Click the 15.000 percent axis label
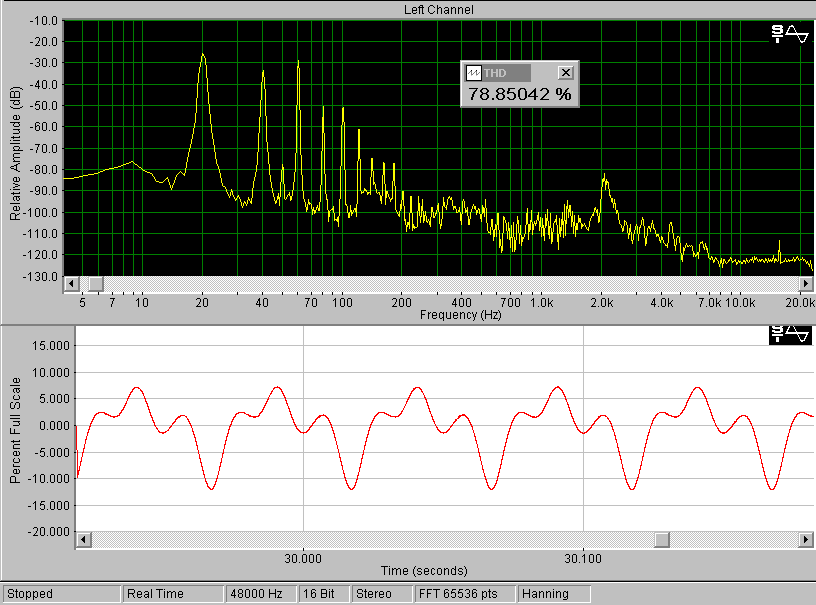Viewport: 816px width, 605px height. (50, 346)
